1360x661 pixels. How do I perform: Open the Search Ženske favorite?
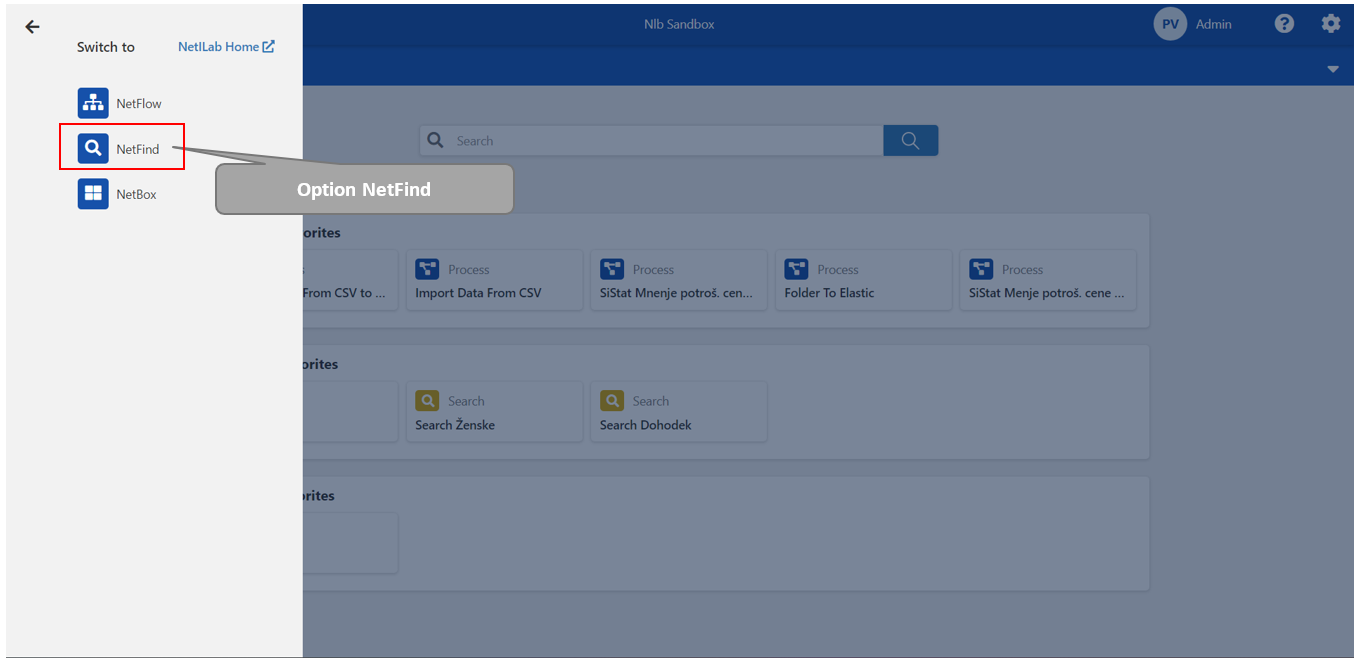pos(494,412)
